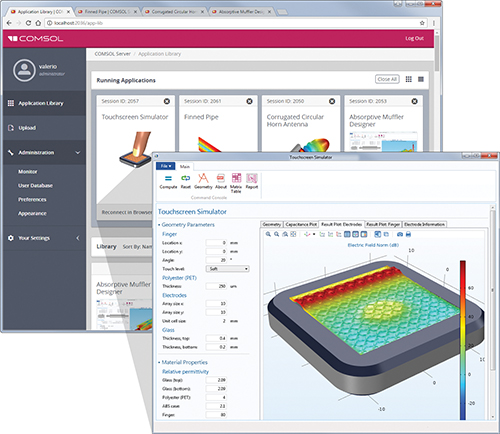
Task: Switch running applications to list view
Action: [421, 79]
